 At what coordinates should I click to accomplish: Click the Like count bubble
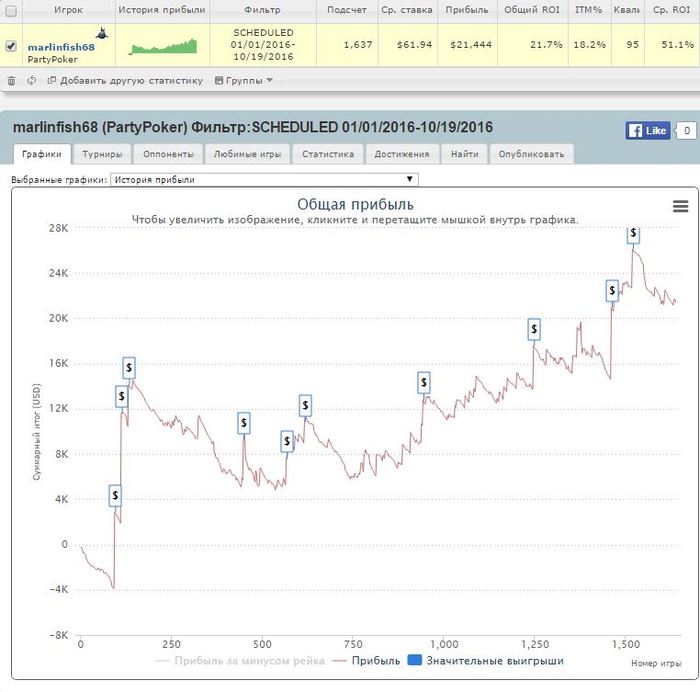pyautogui.click(x=687, y=131)
